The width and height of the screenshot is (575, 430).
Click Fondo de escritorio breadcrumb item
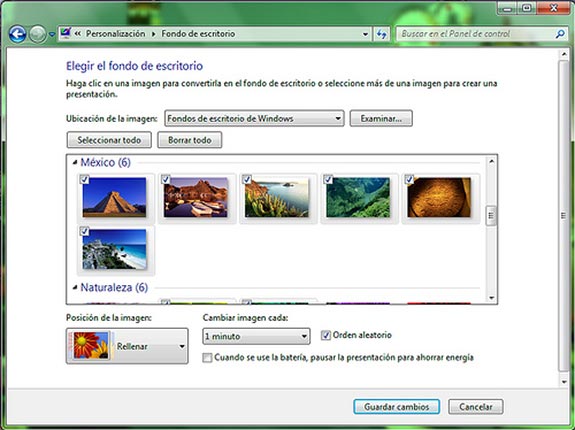click(x=198, y=34)
